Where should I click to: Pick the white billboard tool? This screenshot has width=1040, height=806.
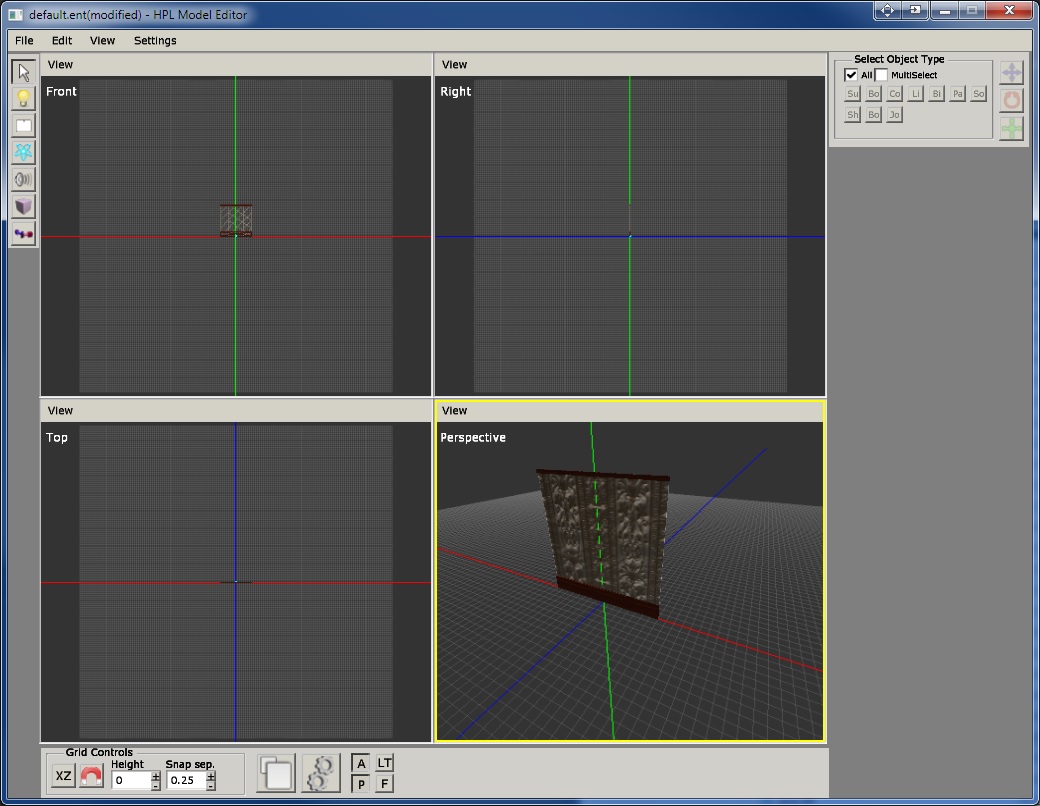pos(24,126)
